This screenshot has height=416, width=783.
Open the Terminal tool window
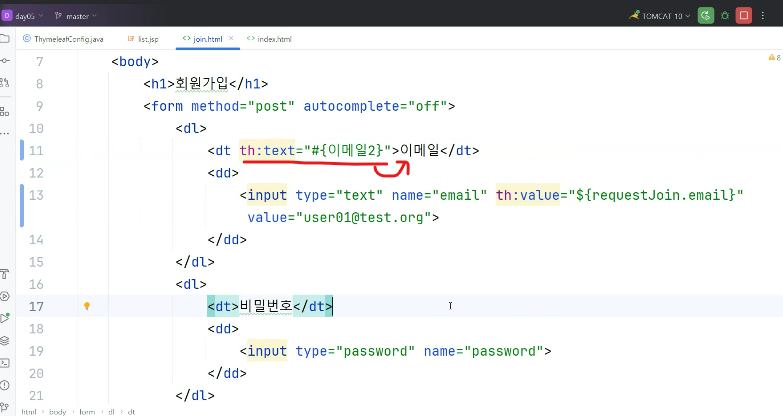point(4,363)
